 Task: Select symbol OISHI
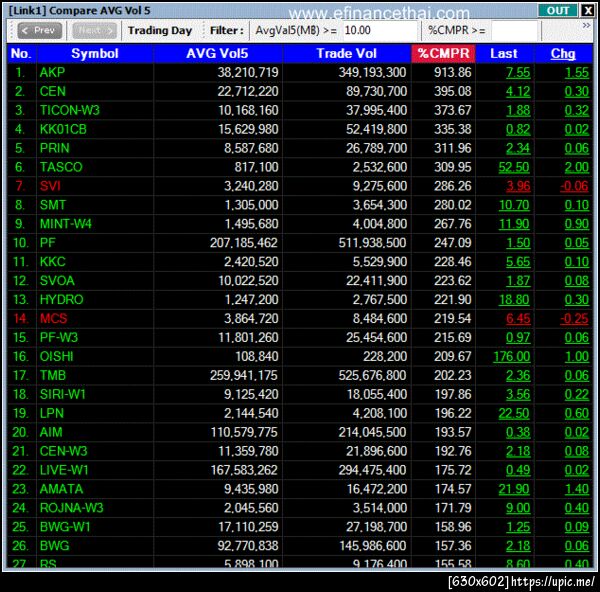57,356
